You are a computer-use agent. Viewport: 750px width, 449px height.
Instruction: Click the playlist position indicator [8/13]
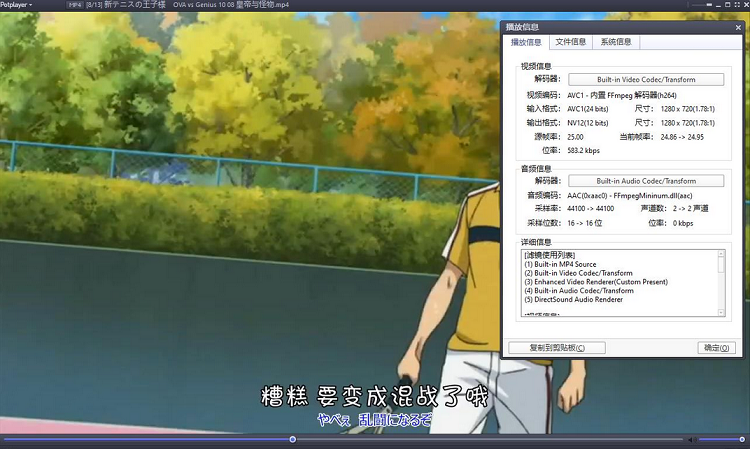[98, 5]
